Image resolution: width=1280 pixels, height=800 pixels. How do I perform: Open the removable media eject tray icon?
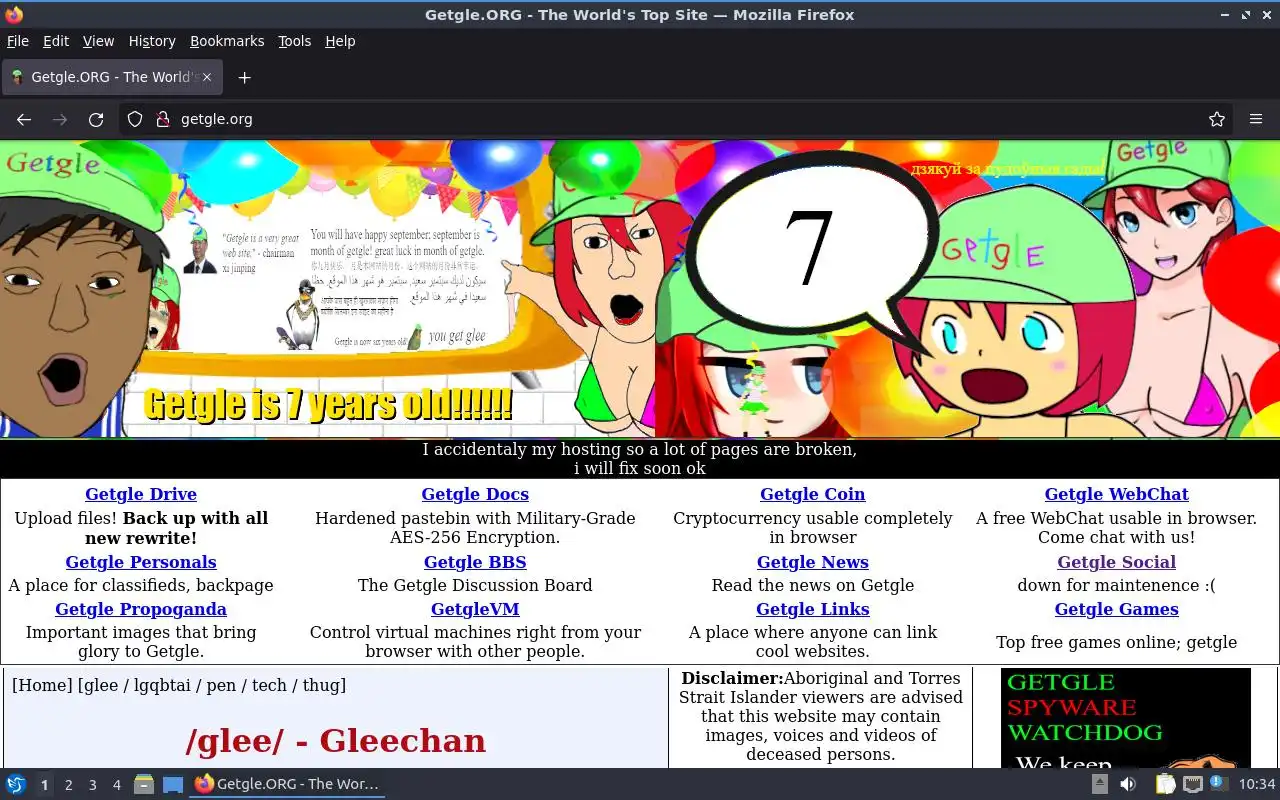pos(1100,785)
